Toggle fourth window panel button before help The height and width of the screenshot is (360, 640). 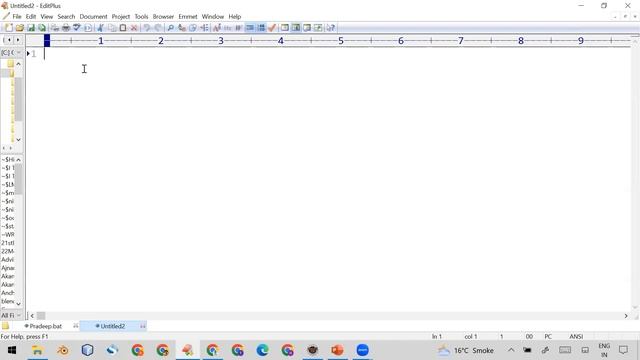[x=318, y=28]
